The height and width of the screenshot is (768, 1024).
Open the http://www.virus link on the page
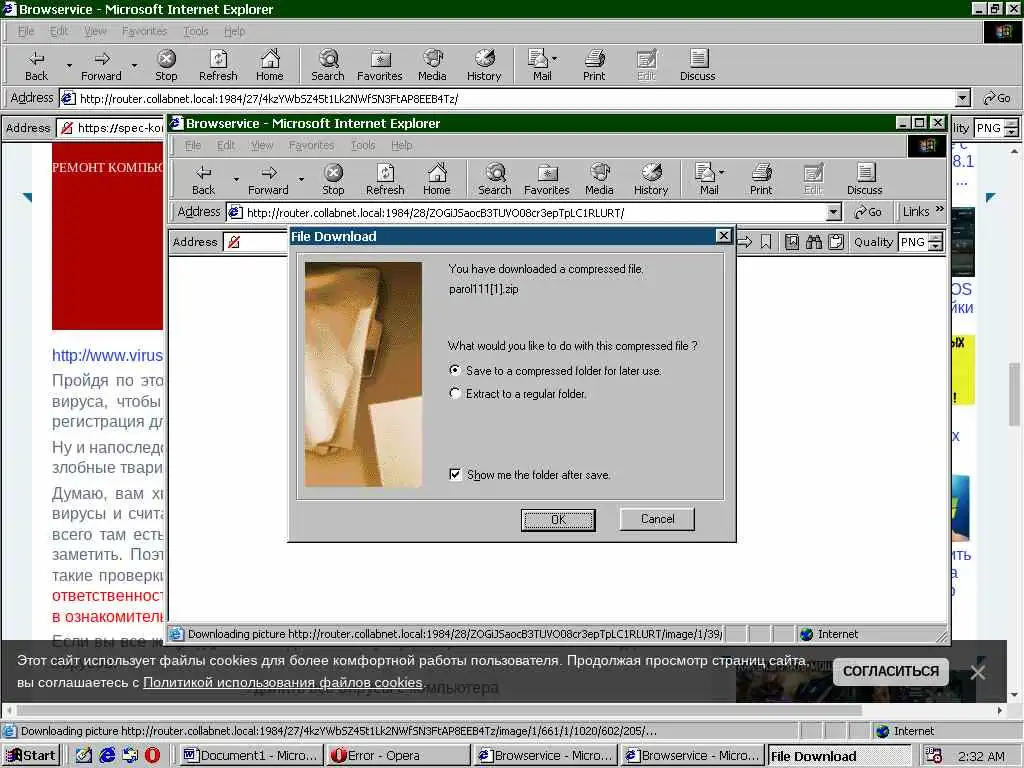click(107, 355)
